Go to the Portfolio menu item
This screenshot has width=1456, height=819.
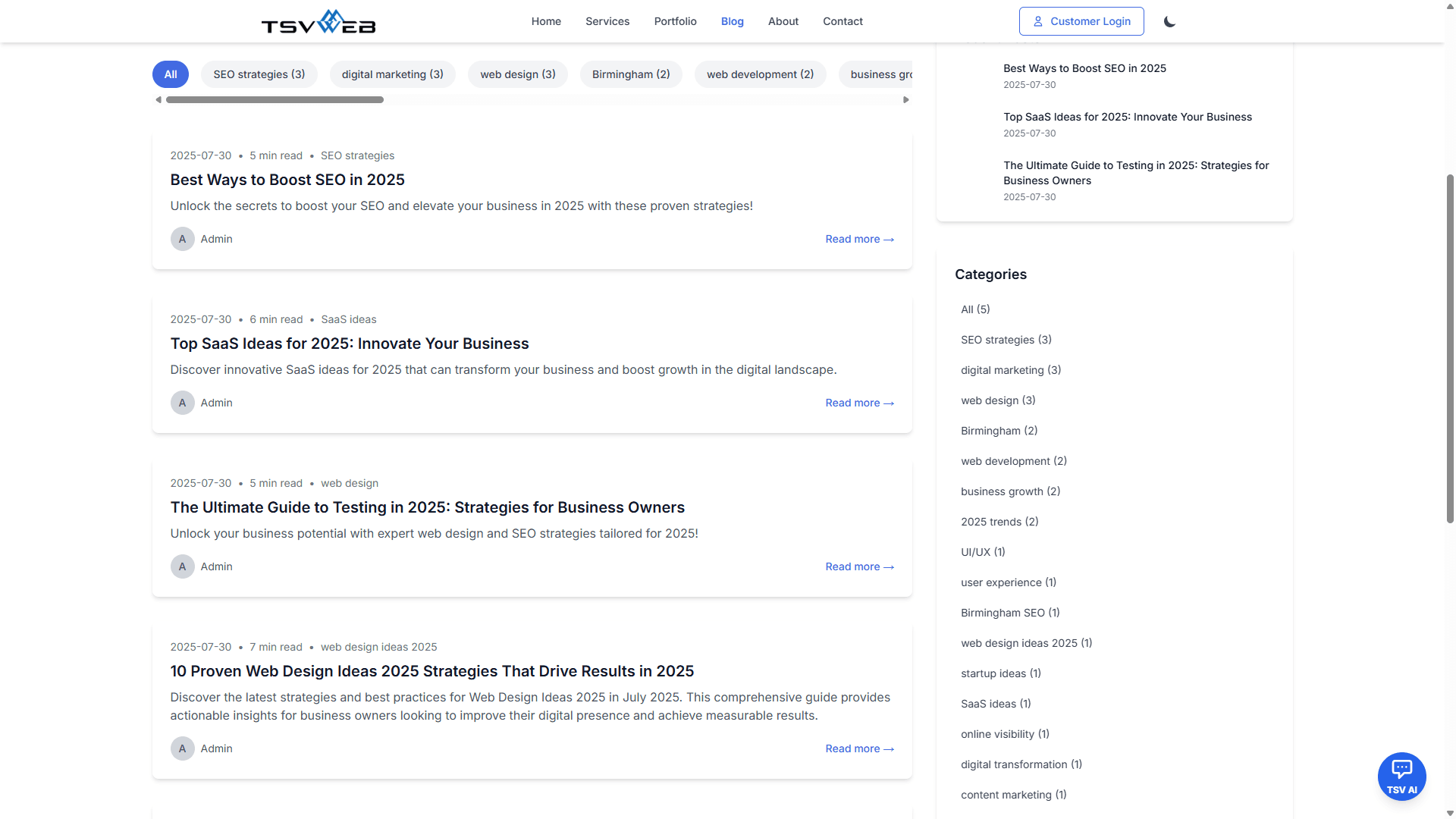[675, 21]
